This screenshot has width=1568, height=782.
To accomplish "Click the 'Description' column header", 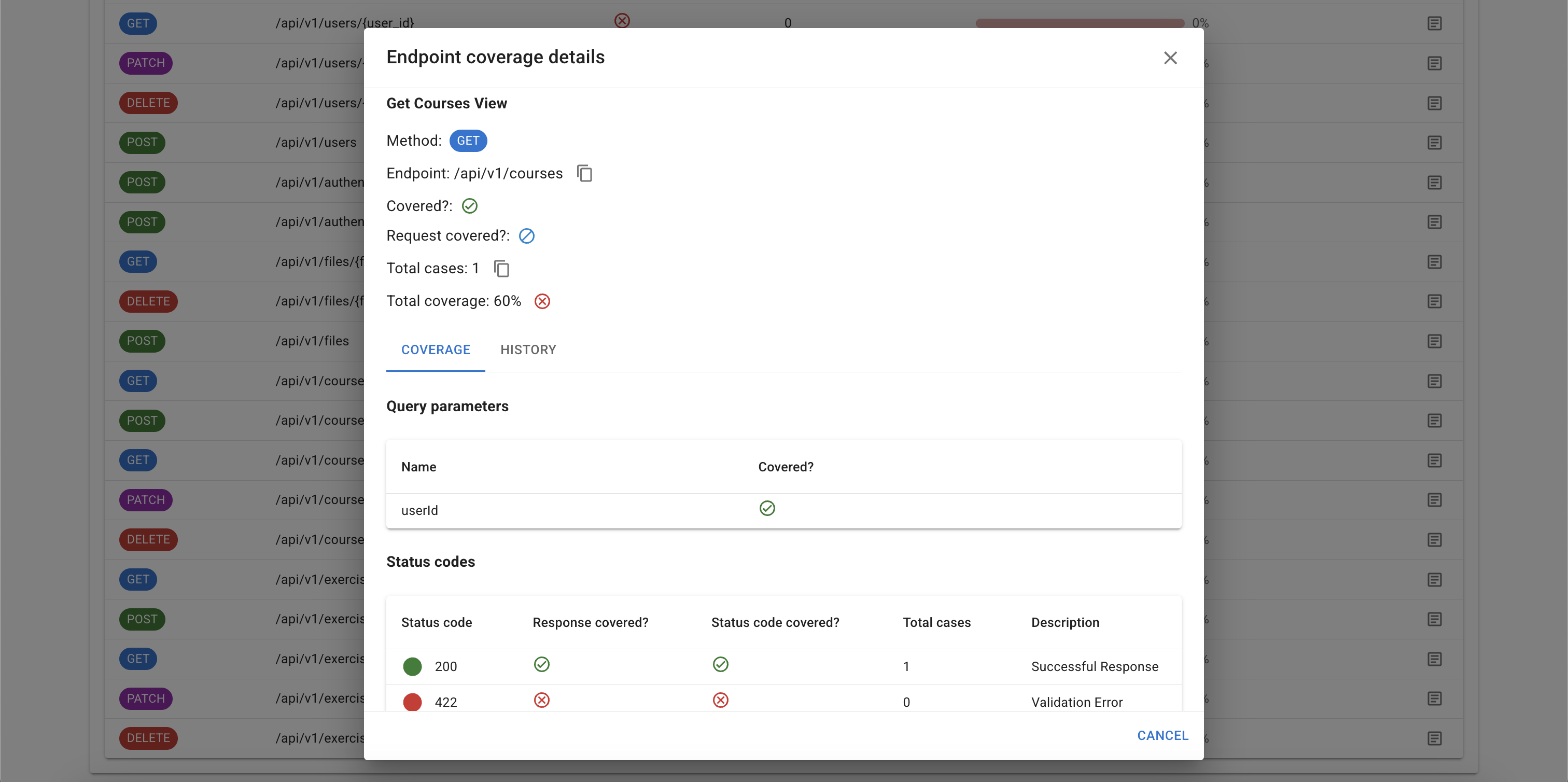I will (x=1065, y=623).
